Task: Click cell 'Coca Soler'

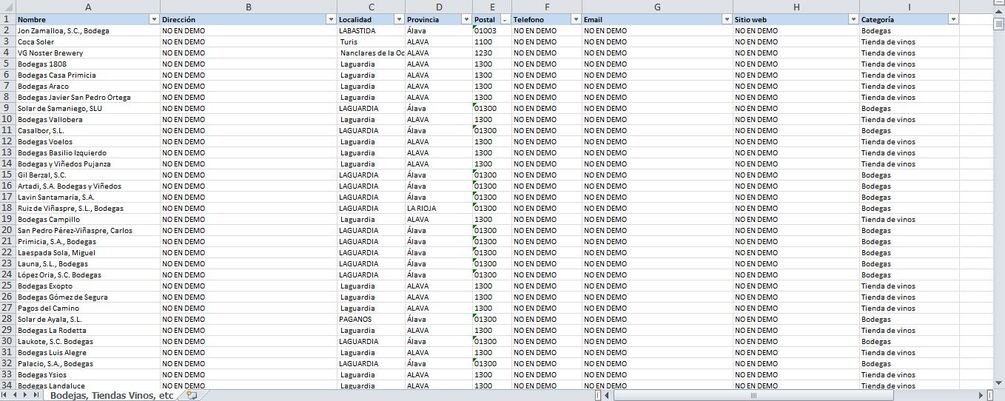Action: 88,42
